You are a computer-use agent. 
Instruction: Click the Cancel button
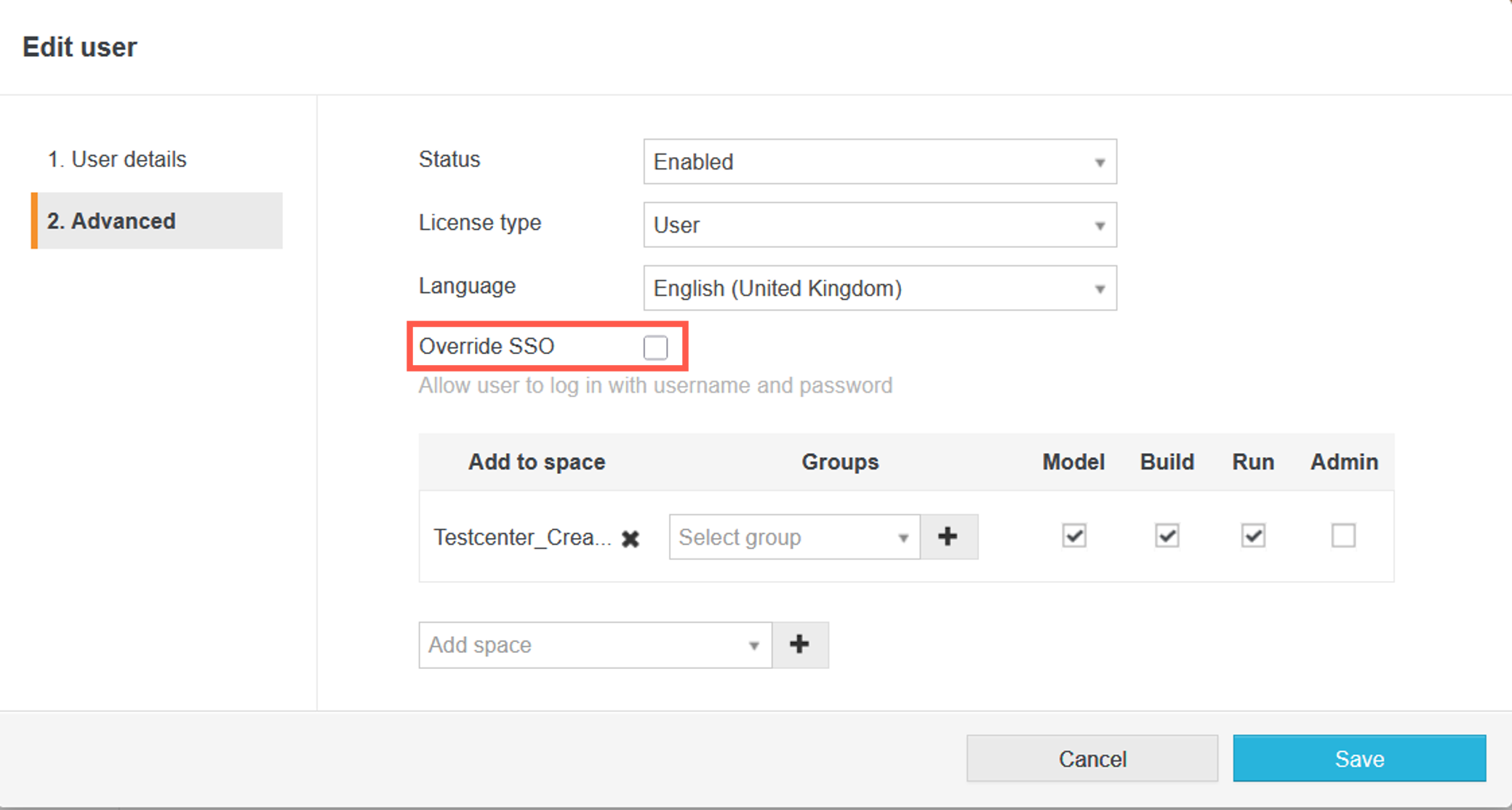1092,758
